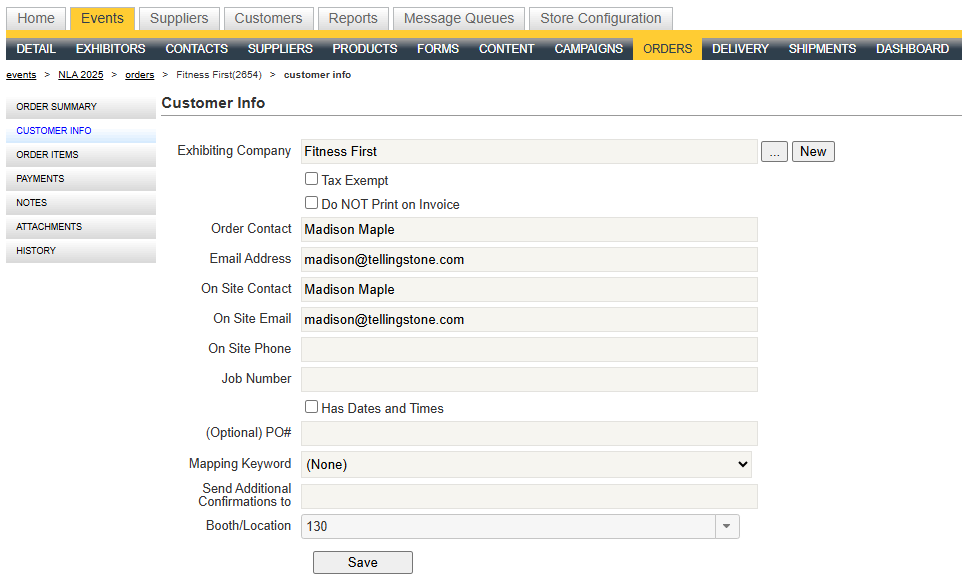This screenshot has width=962, height=582.
Task: Check Do NOT Print on Invoice
Action: pos(312,203)
